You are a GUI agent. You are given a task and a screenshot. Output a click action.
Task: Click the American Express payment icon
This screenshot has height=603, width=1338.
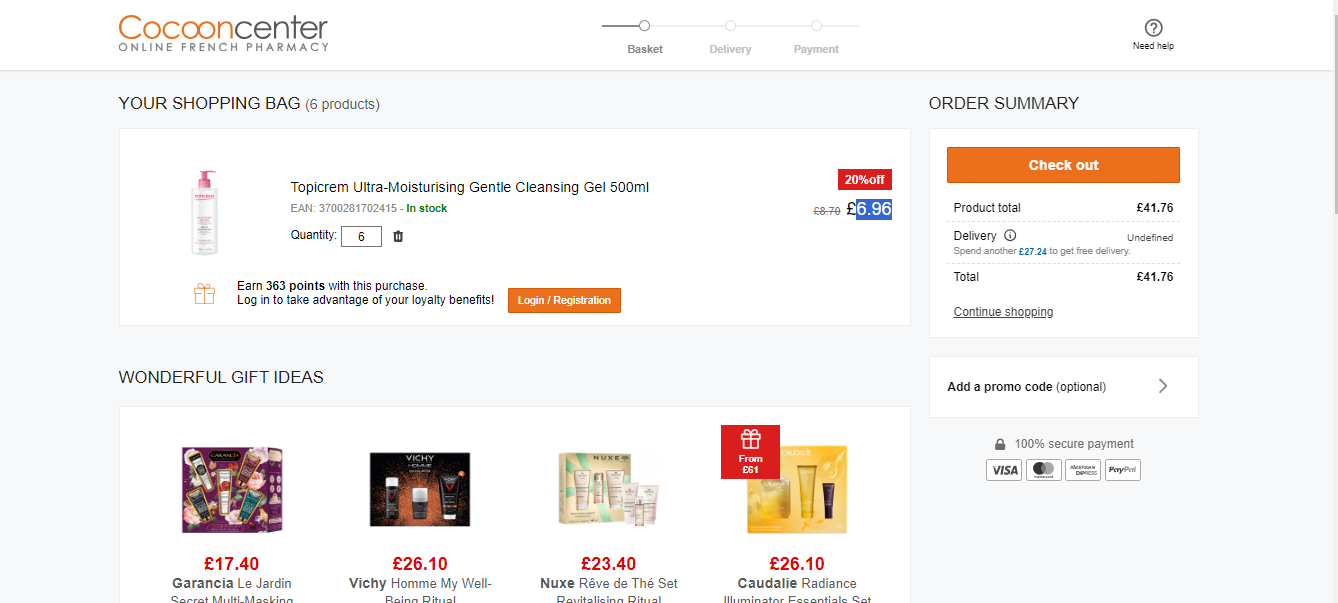1083,470
